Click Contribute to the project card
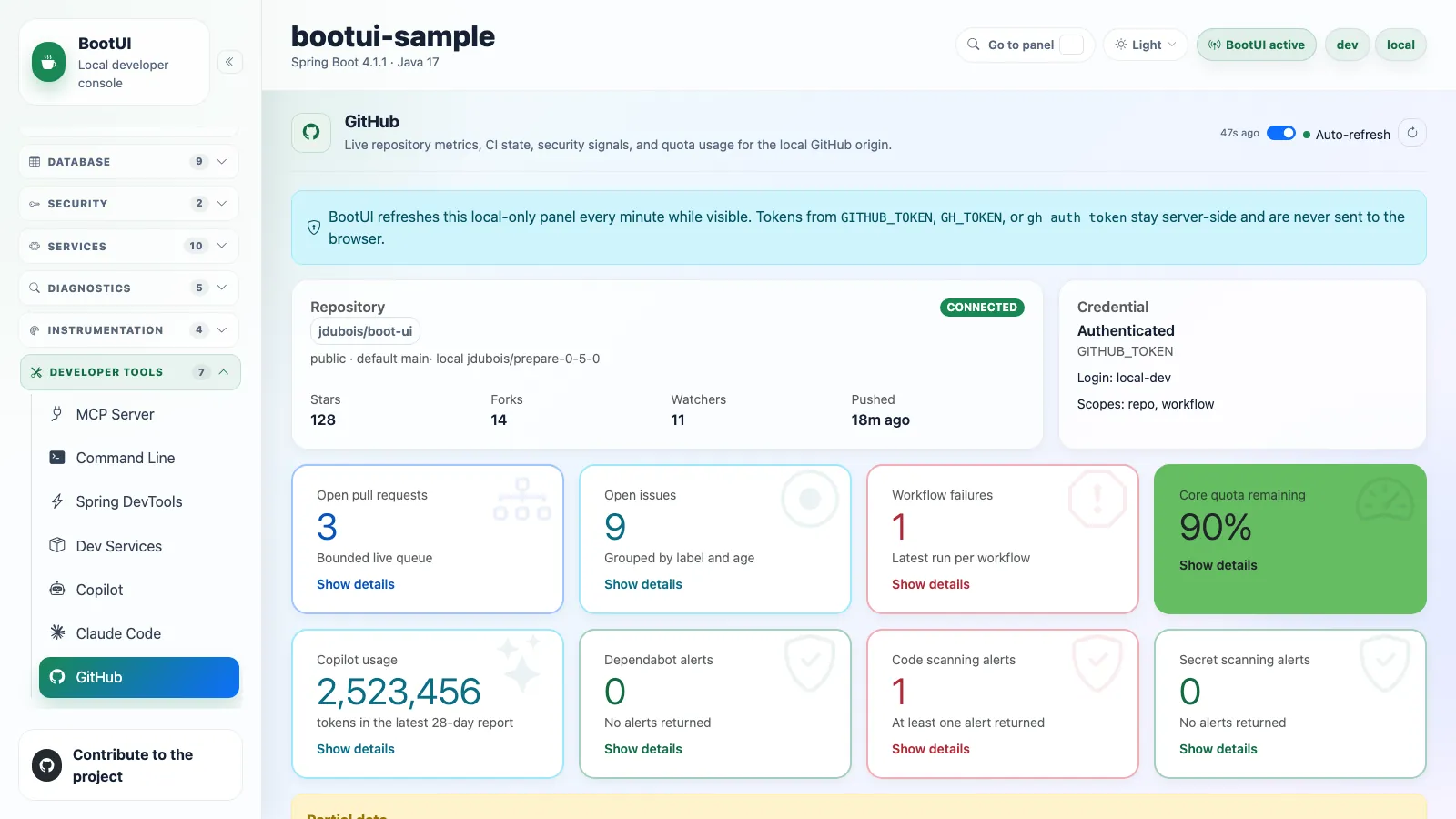Screen dimensions: 1456x819 (x=131, y=765)
